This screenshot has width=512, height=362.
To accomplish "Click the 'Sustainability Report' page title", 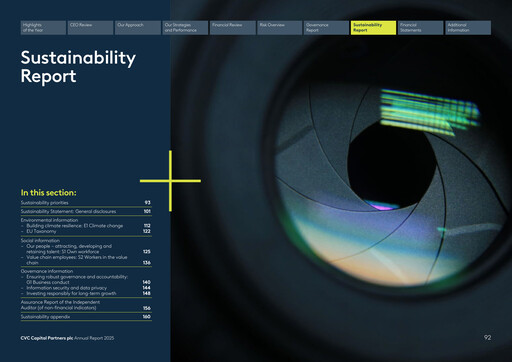I will point(78,67).
